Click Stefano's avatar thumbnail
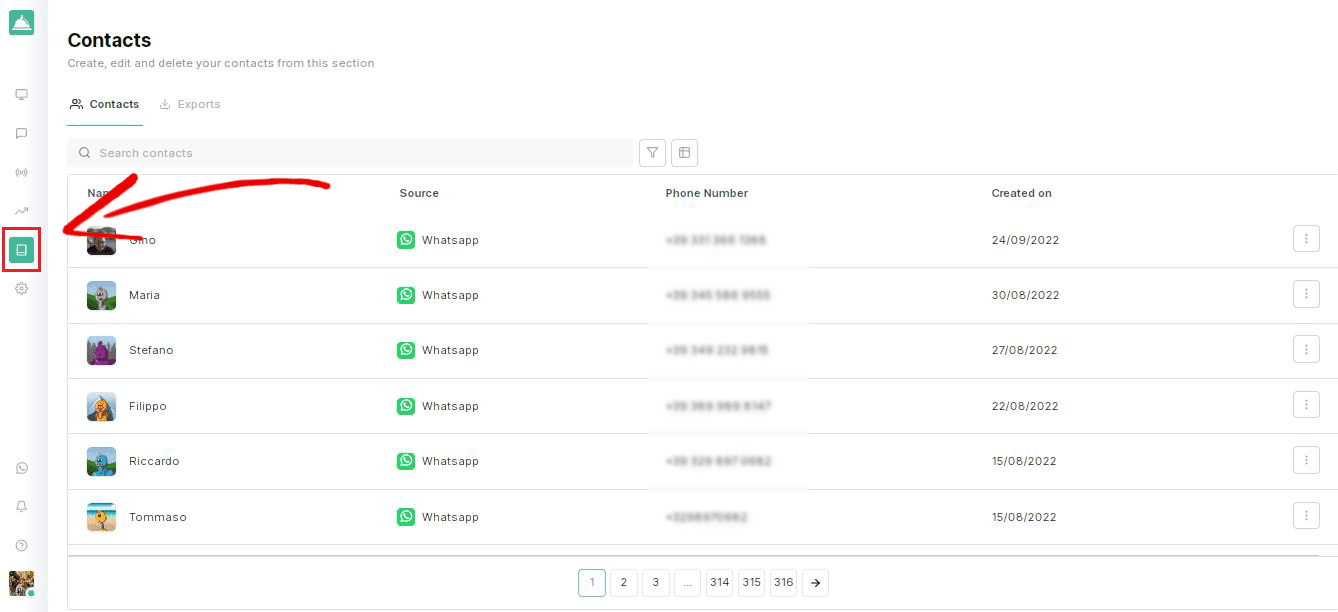Viewport: 1338px width, 612px height. point(101,351)
